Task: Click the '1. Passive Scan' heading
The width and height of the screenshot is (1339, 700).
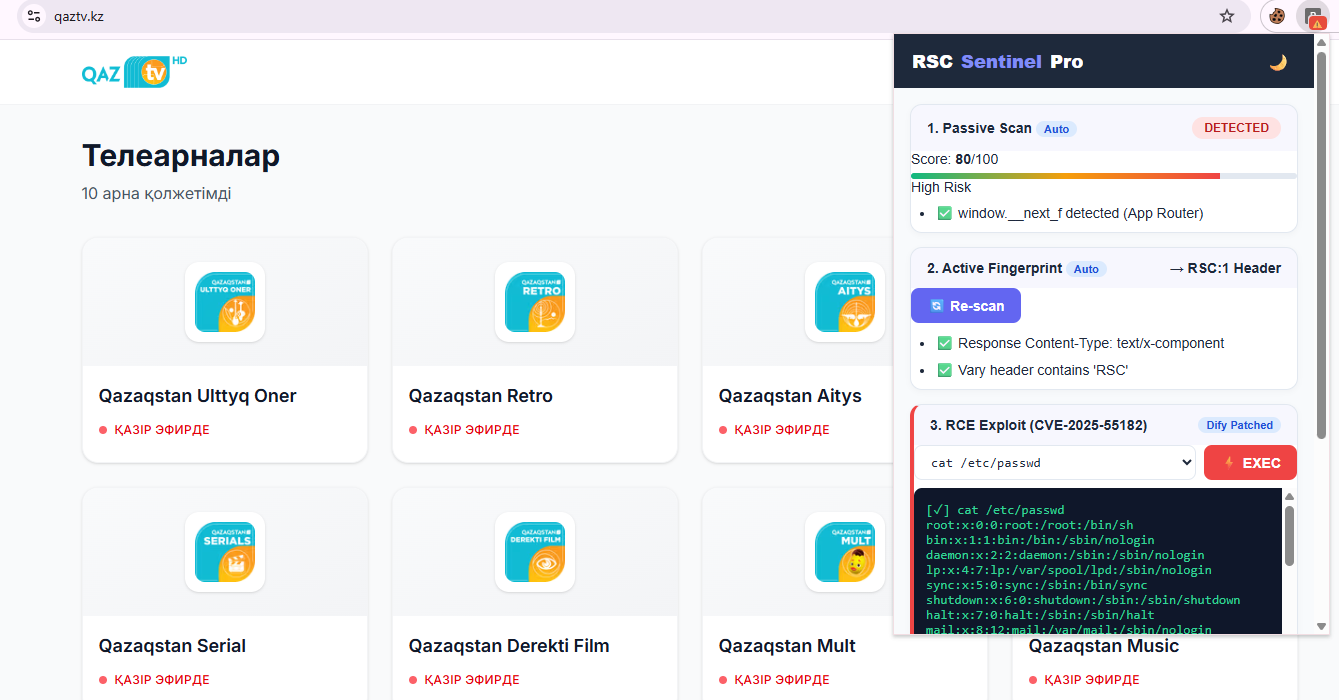Action: (979, 128)
